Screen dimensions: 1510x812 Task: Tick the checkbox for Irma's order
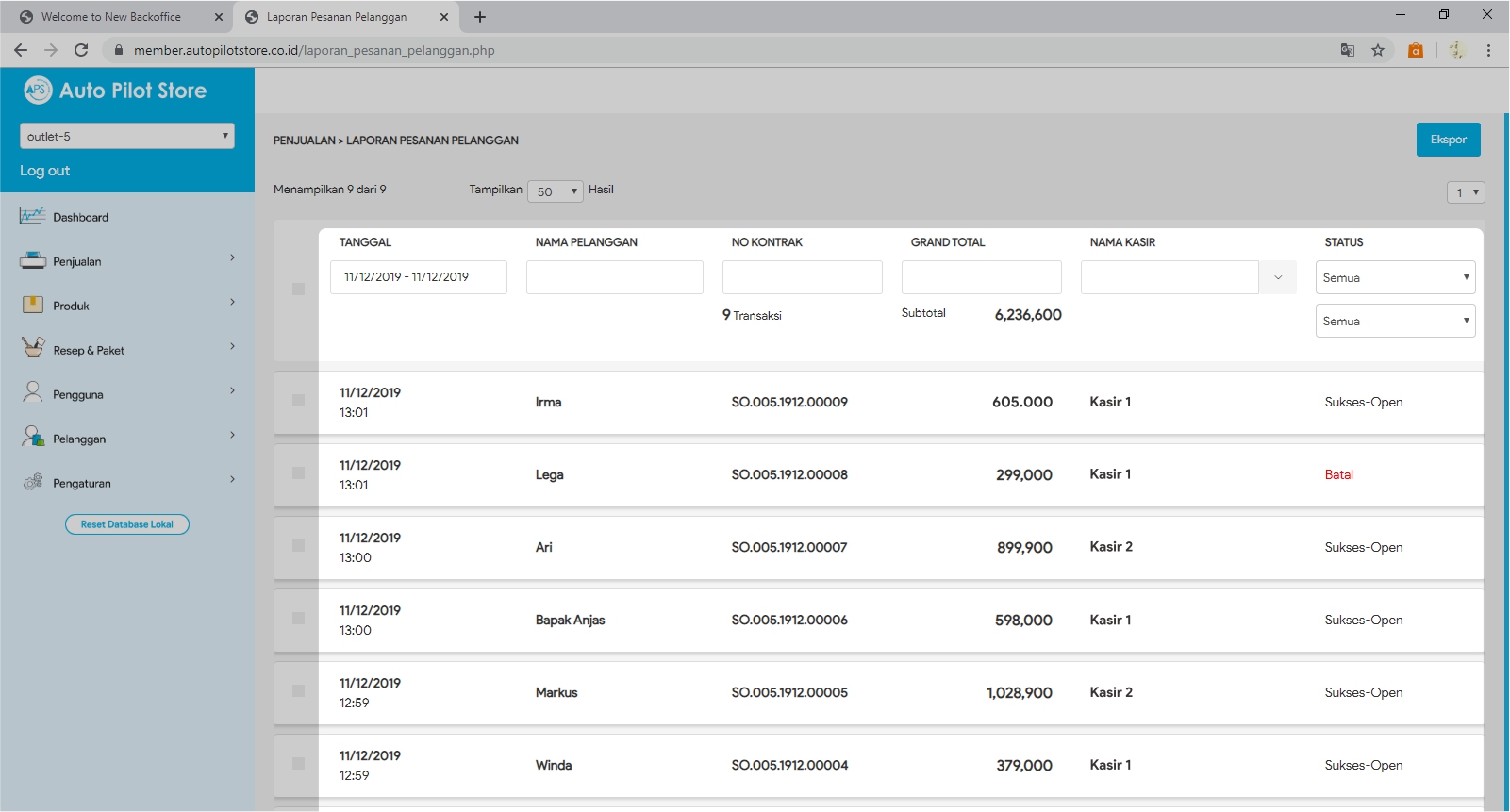pyautogui.click(x=298, y=401)
